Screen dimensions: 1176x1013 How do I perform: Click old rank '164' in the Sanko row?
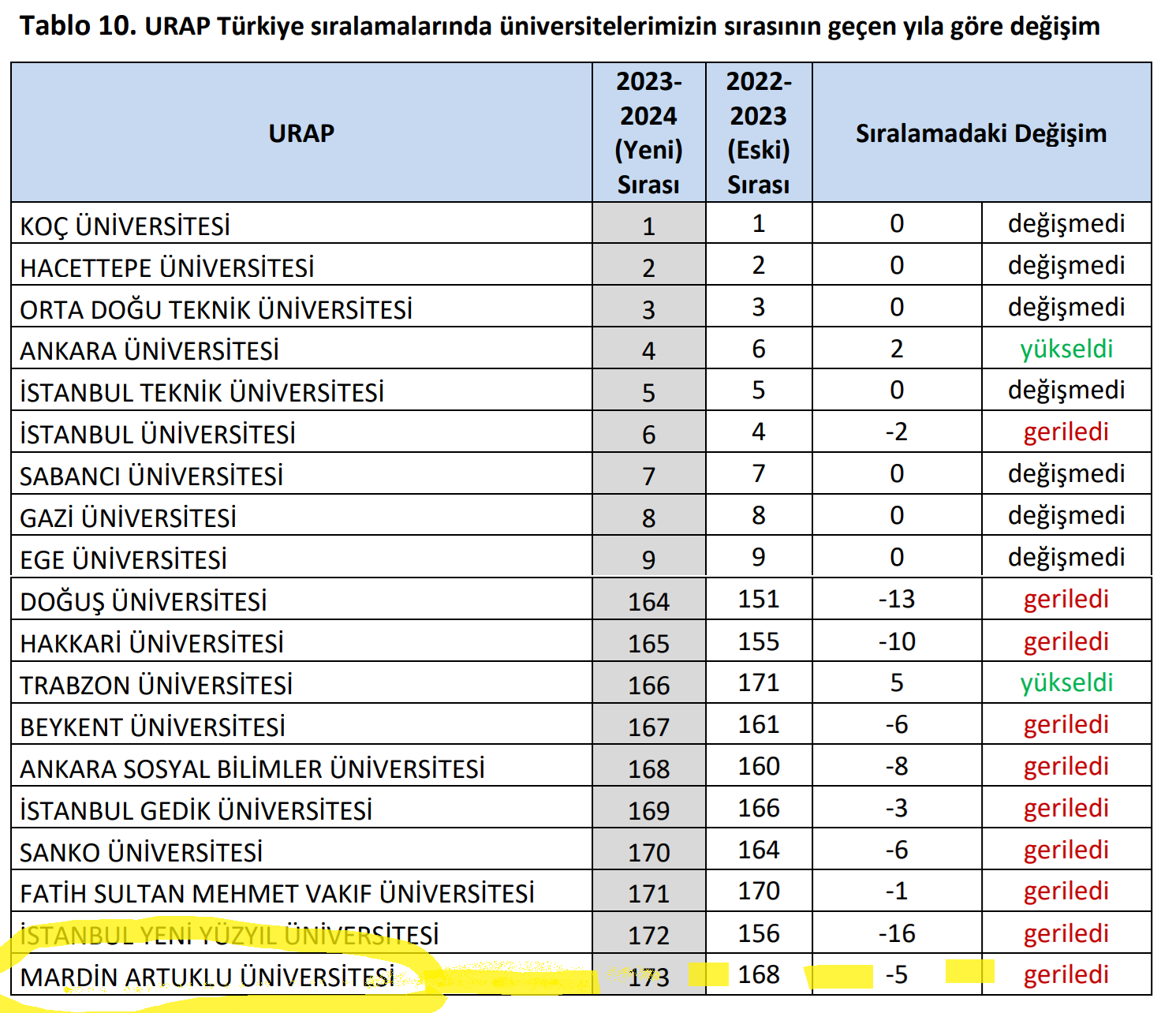coord(759,850)
